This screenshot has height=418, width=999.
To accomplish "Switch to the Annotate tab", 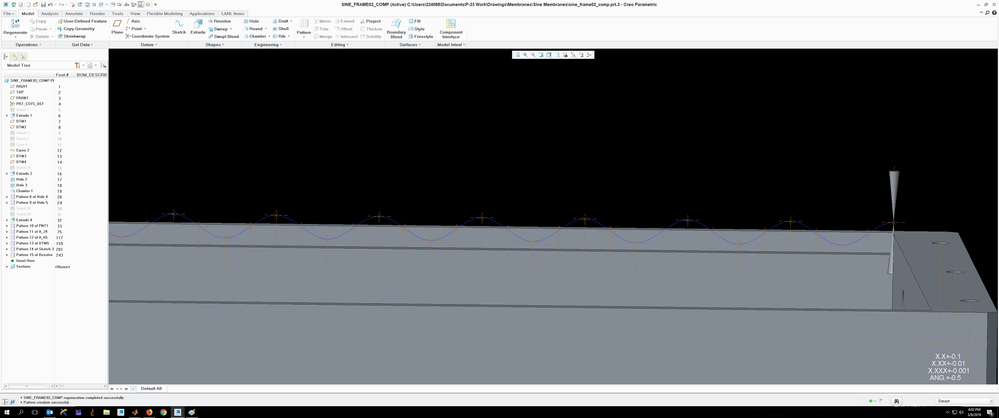I will (x=74, y=13).
